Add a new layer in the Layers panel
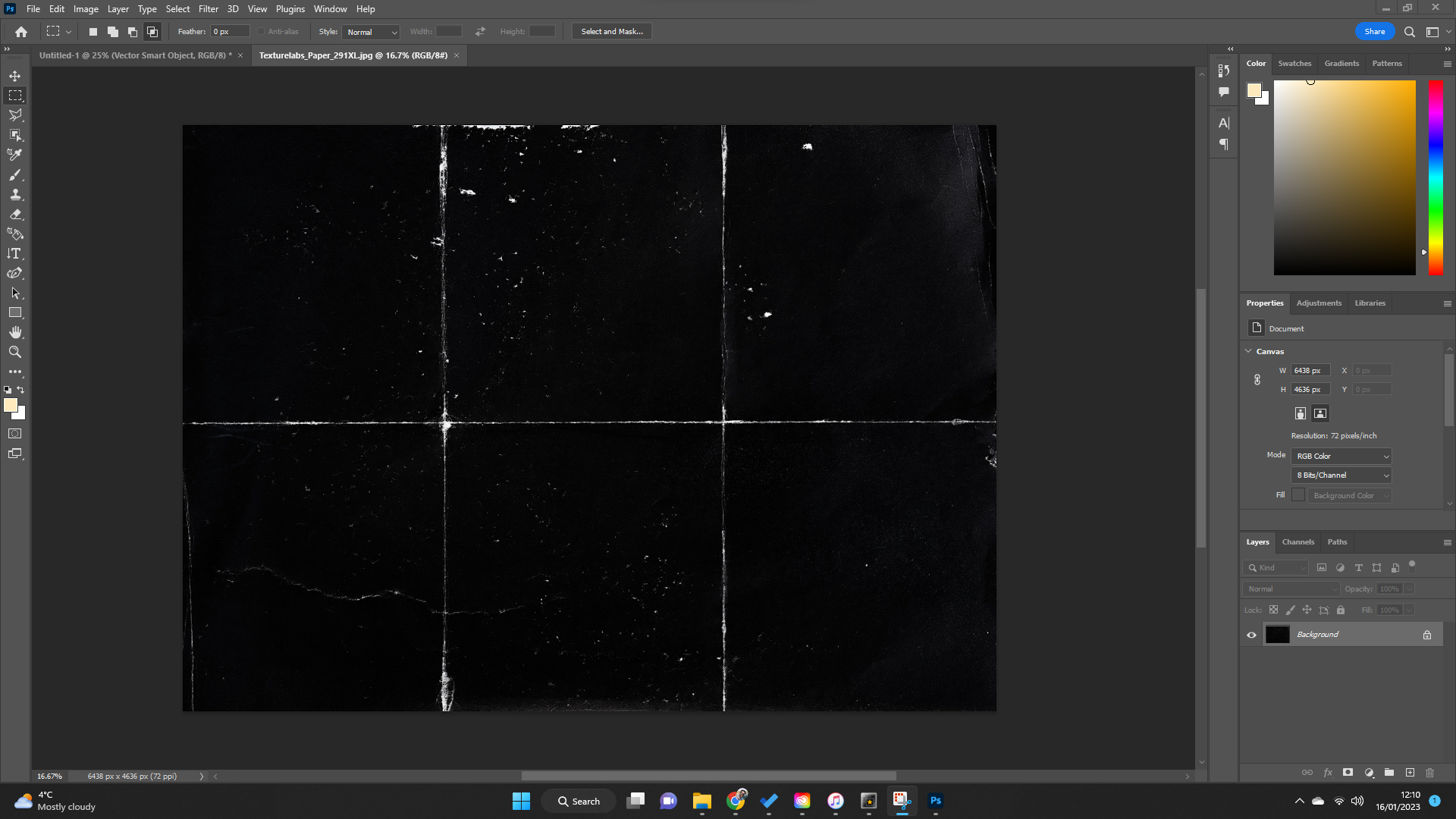Screen dimensions: 1456x819 point(1410,772)
